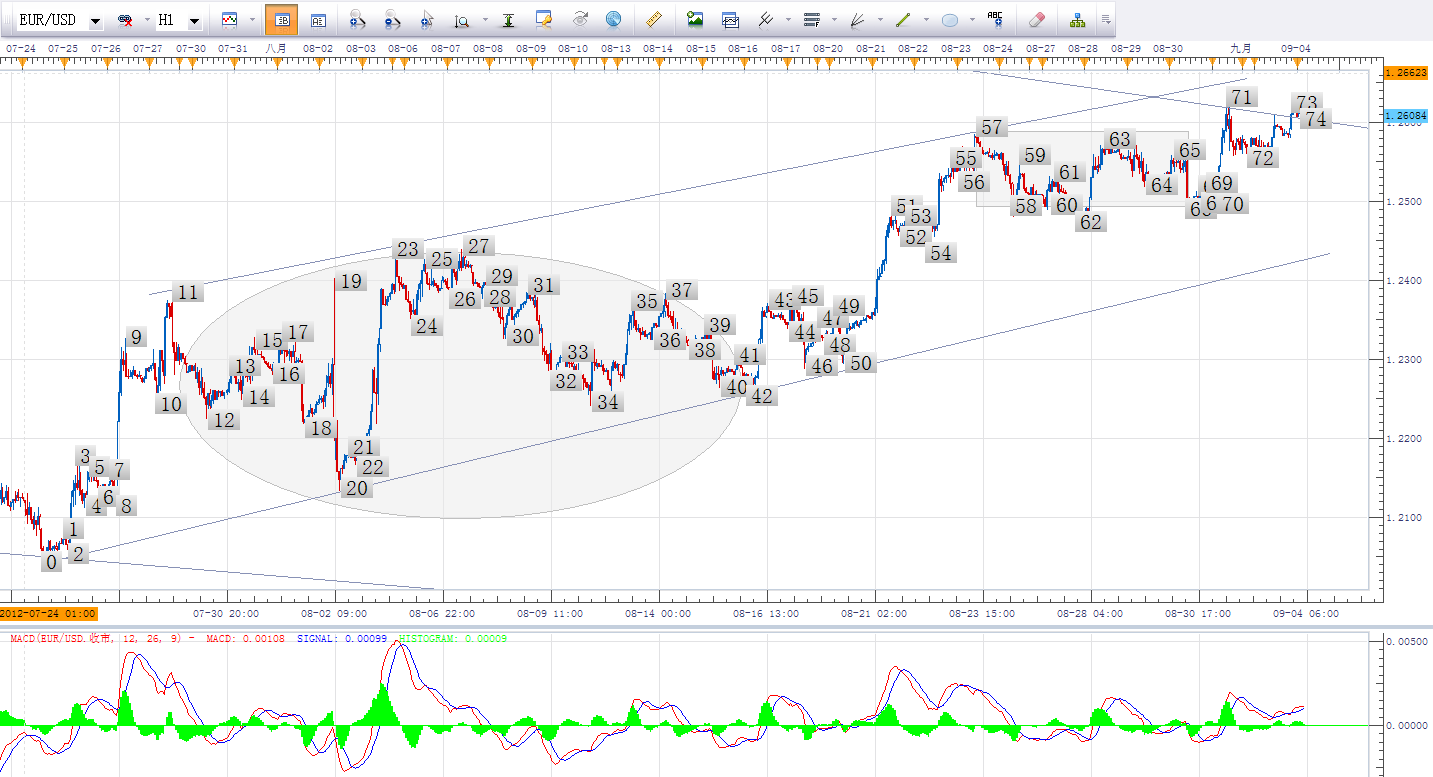The width and height of the screenshot is (1433, 777).
Task: Click the add image to chart icon
Action: (x=695, y=19)
